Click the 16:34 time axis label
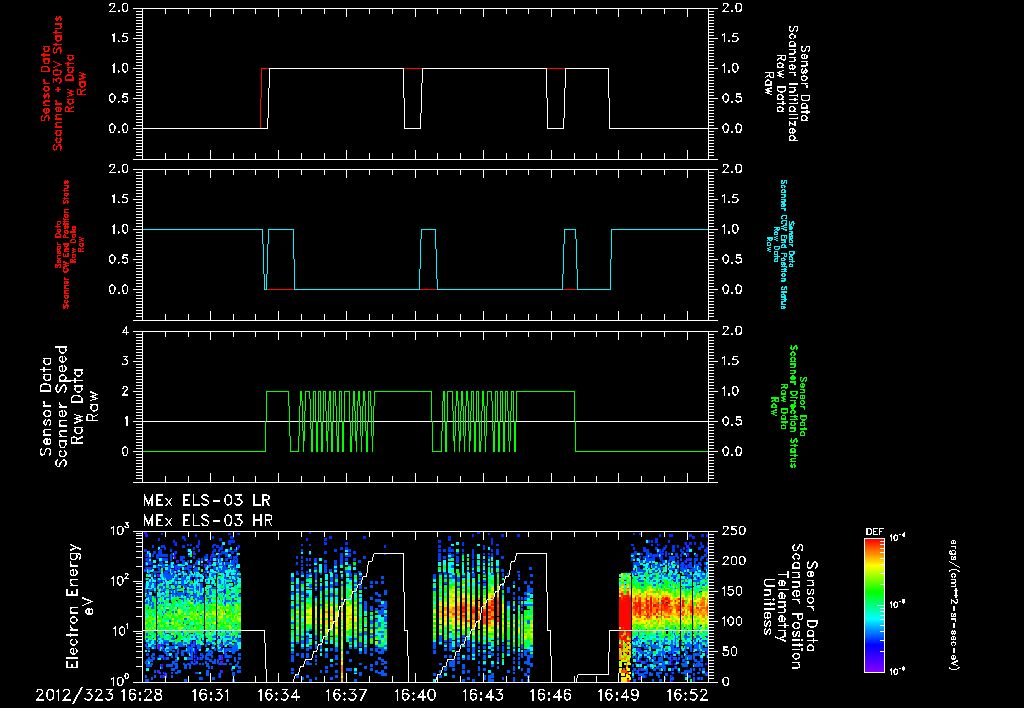Viewport: 1024px width, 708px height. pyautogui.click(x=278, y=696)
